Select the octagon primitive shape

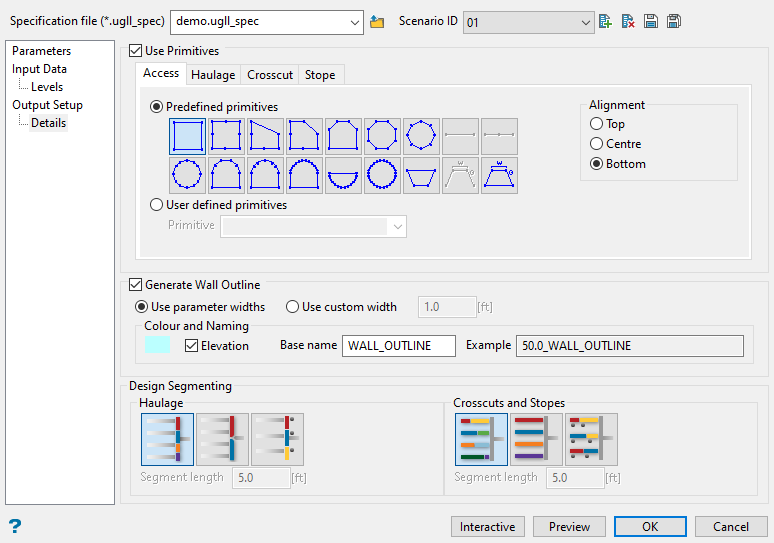coord(383,135)
